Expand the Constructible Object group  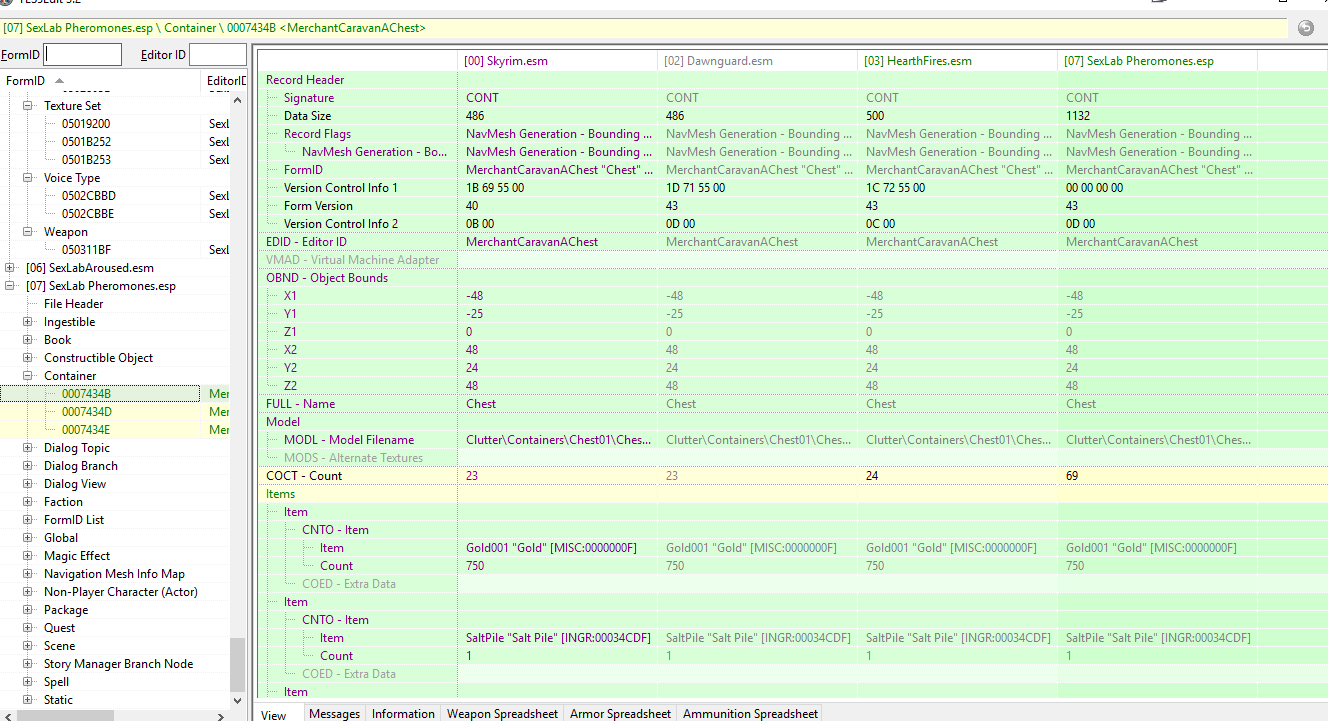coord(28,358)
